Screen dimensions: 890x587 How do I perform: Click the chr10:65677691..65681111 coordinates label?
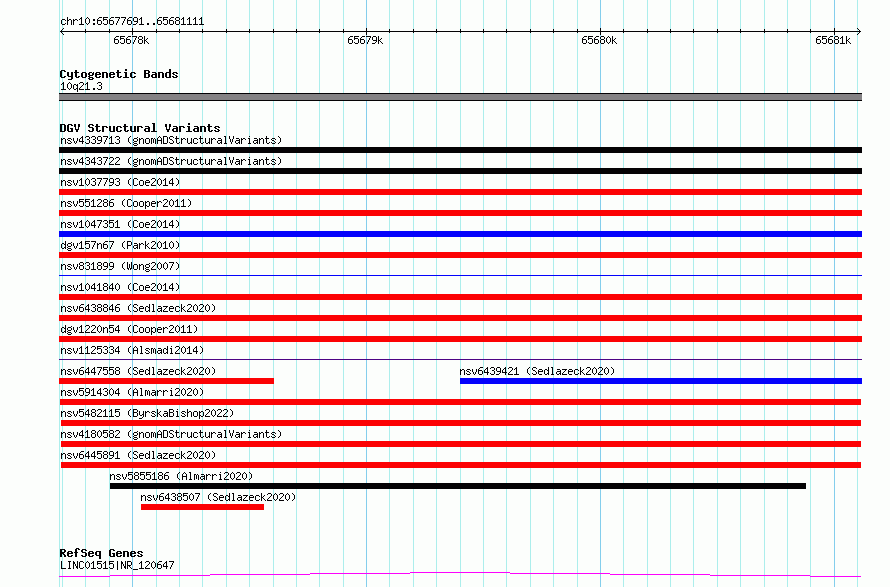point(132,22)
